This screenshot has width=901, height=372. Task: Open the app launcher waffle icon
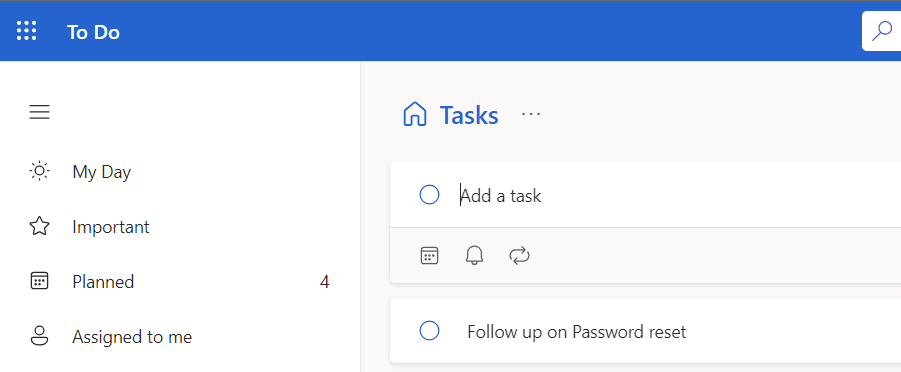click(26, 31)
